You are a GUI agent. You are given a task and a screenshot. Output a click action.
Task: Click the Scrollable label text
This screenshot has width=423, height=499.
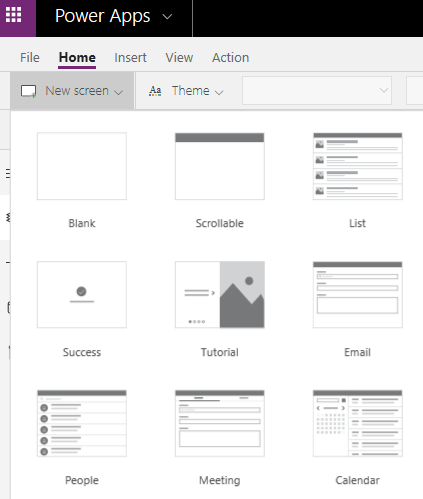coord(220,223)
